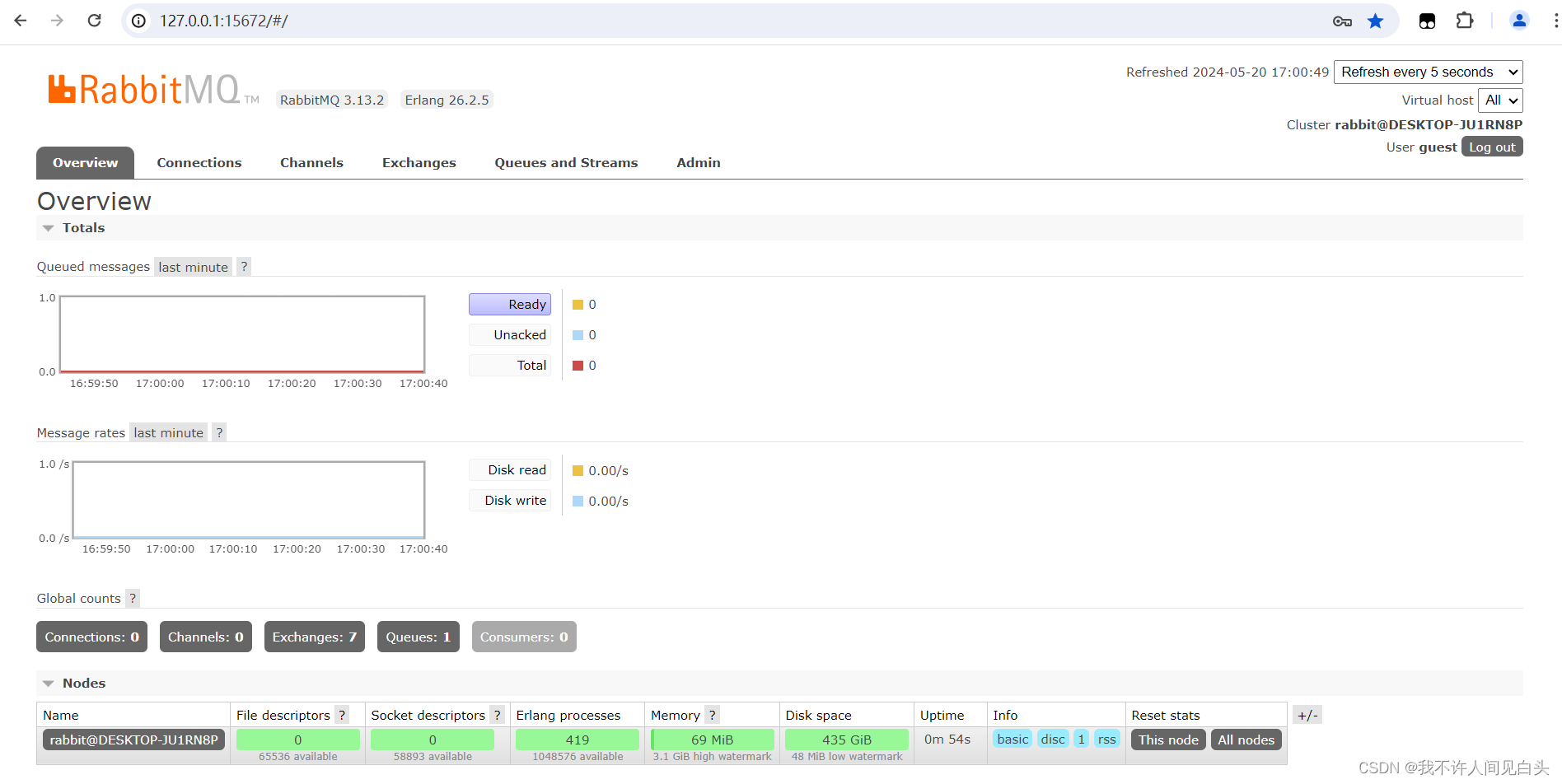
Task: Reset stats for This node
Action: pos(1168,740)
